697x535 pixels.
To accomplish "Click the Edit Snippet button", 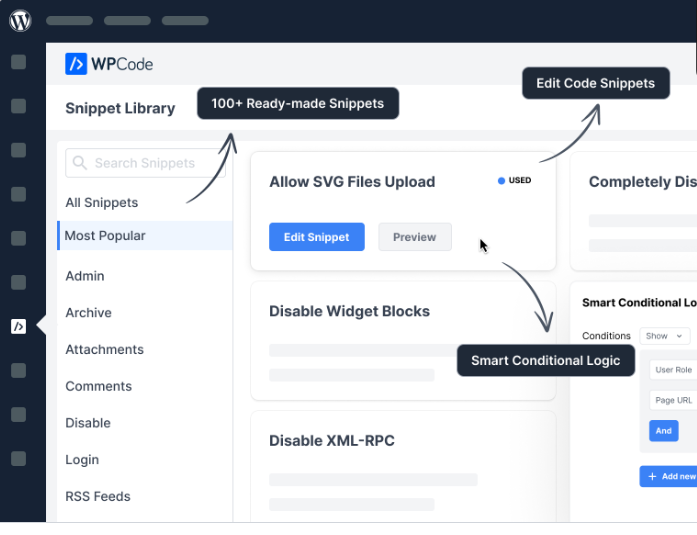I will [317, 237].
